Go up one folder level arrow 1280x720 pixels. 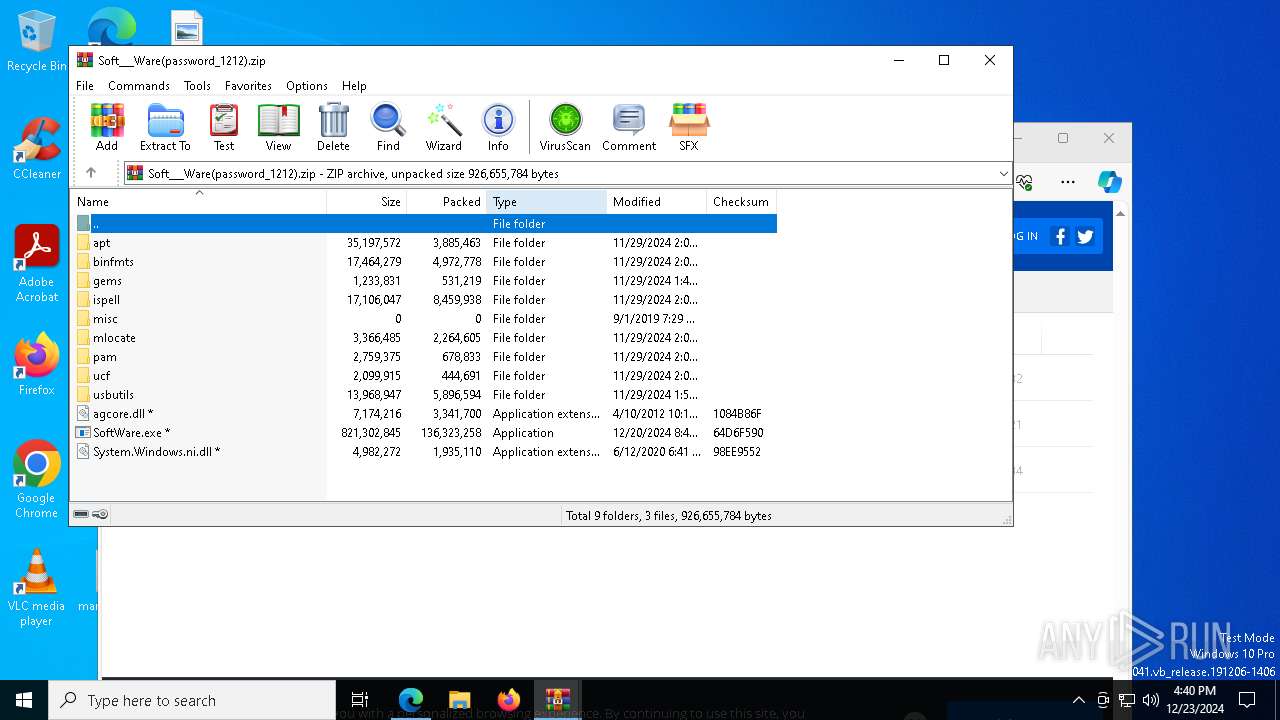point(91,173)
